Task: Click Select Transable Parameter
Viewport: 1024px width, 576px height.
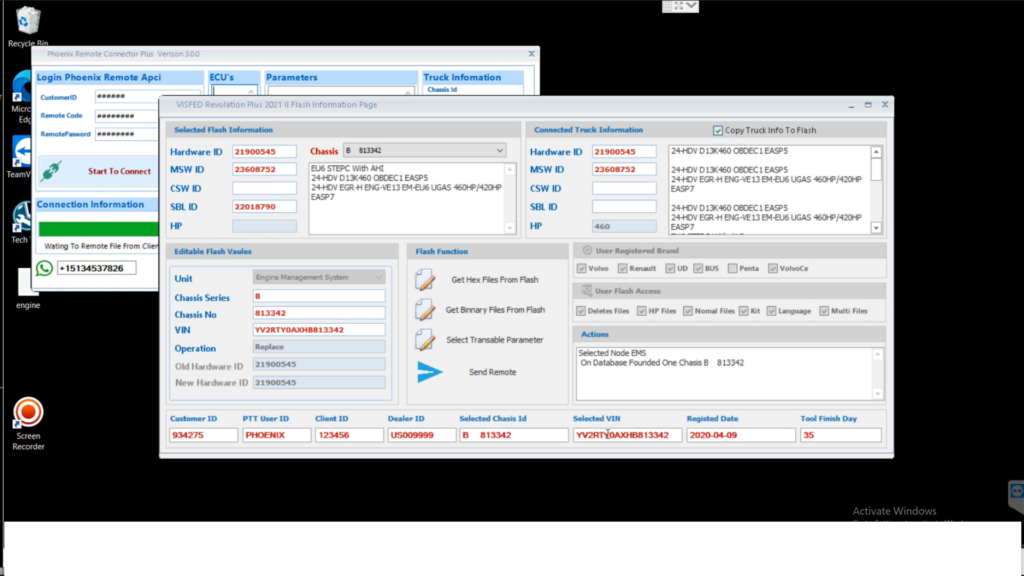Action: pyautogui.click(x=494, y=340)
